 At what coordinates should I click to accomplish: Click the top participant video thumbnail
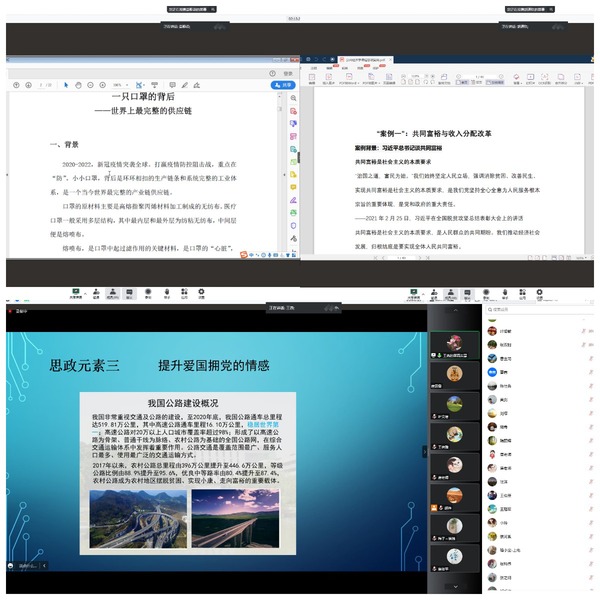[x=453, y=343]
